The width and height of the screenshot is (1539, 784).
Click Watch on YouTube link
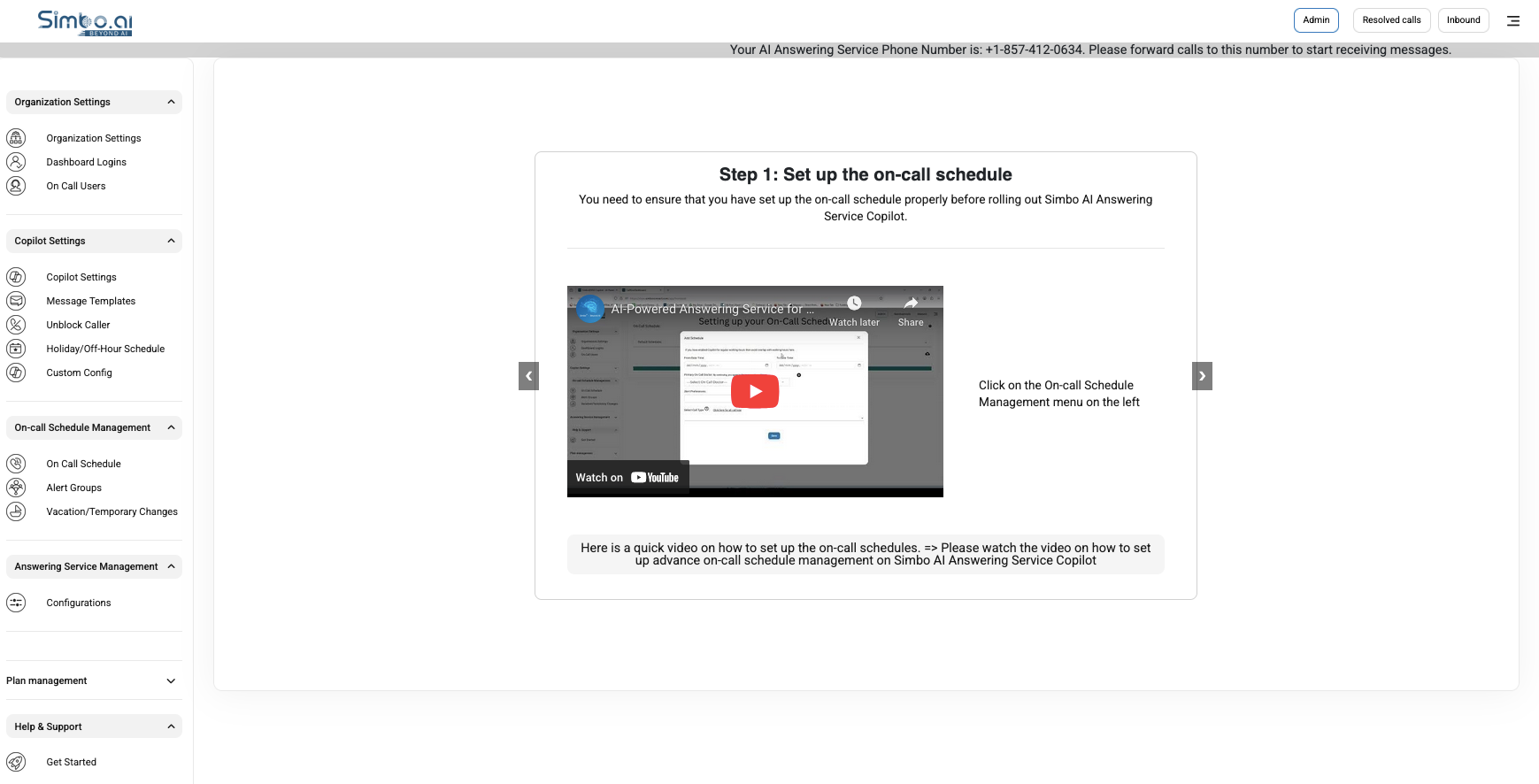point(627,478)
